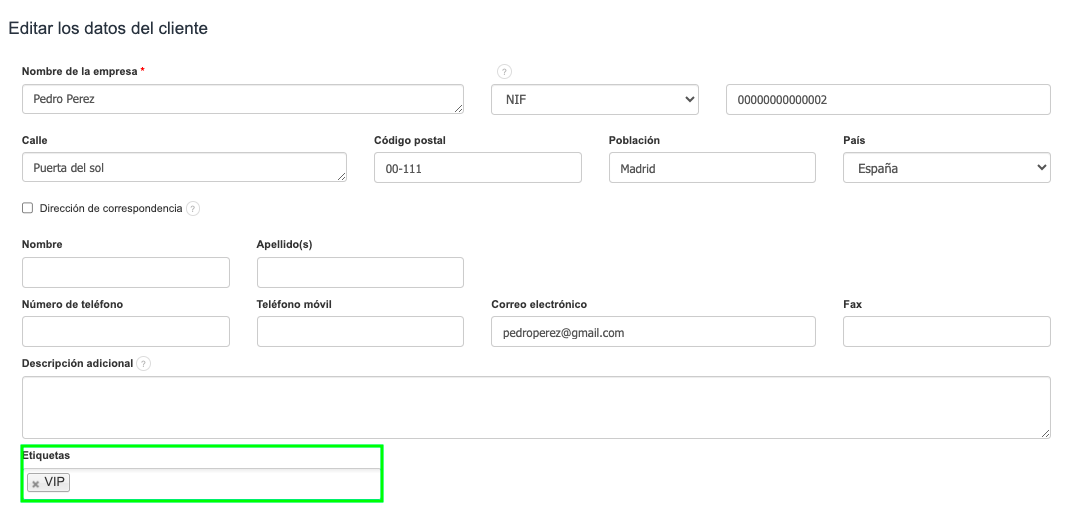The image size is (1067, 508).
Task: Open the help icon next to Descripción adicional
Action: (143, 364)
